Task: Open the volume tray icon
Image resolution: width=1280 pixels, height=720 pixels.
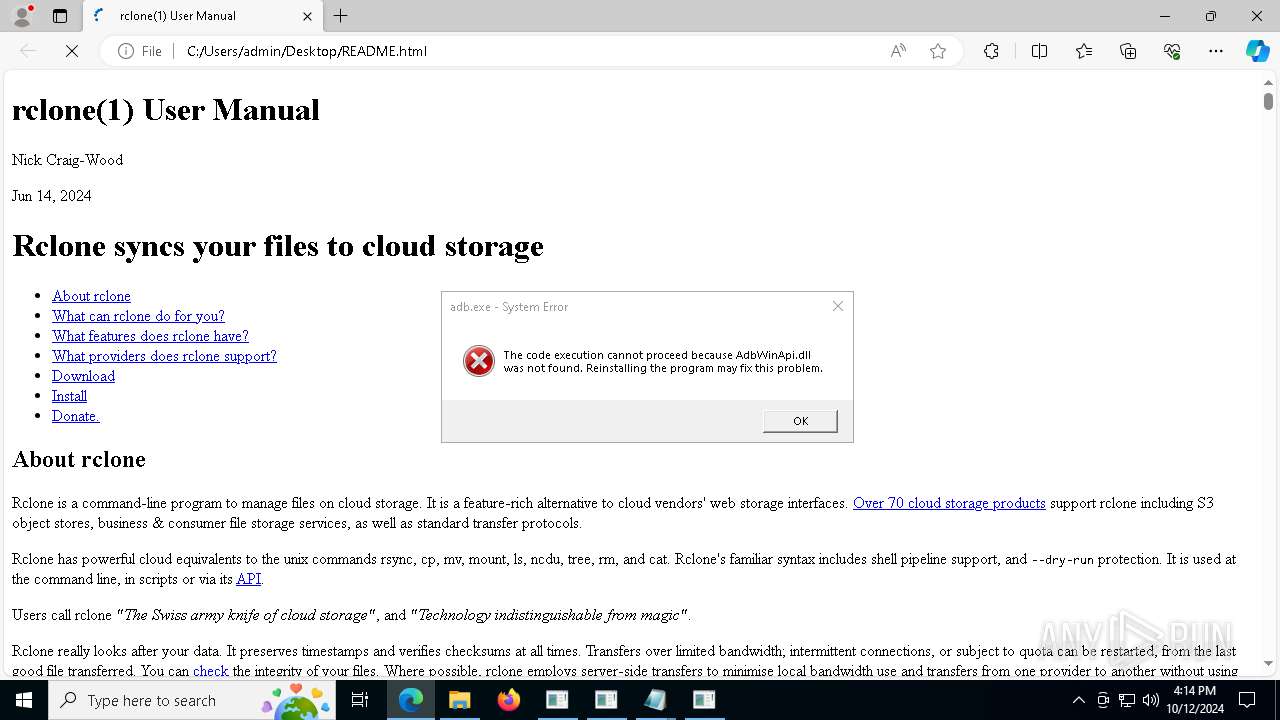Action: [x=1151, y=700]
